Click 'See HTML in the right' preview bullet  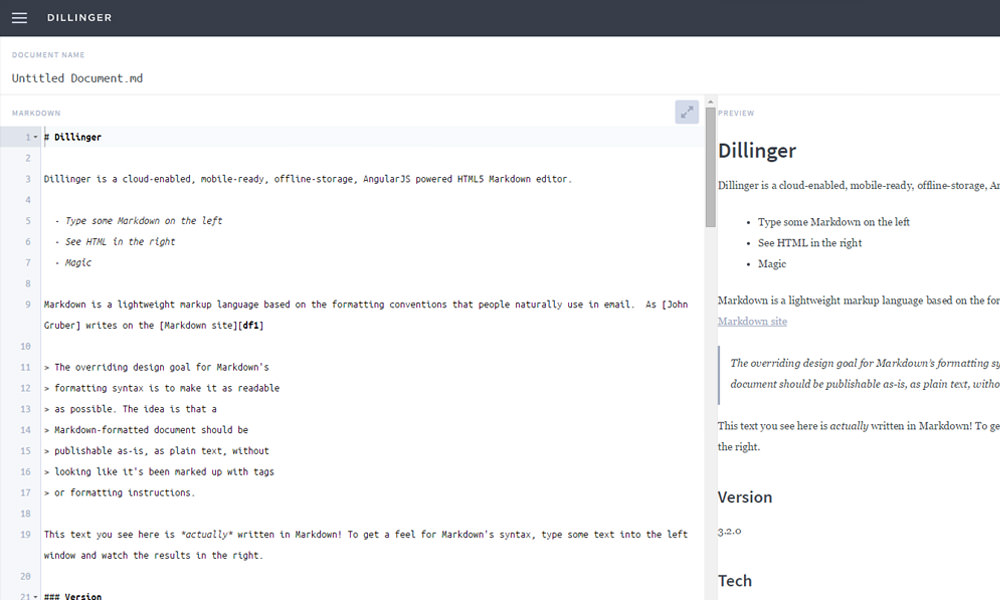(x=809, y=243)
